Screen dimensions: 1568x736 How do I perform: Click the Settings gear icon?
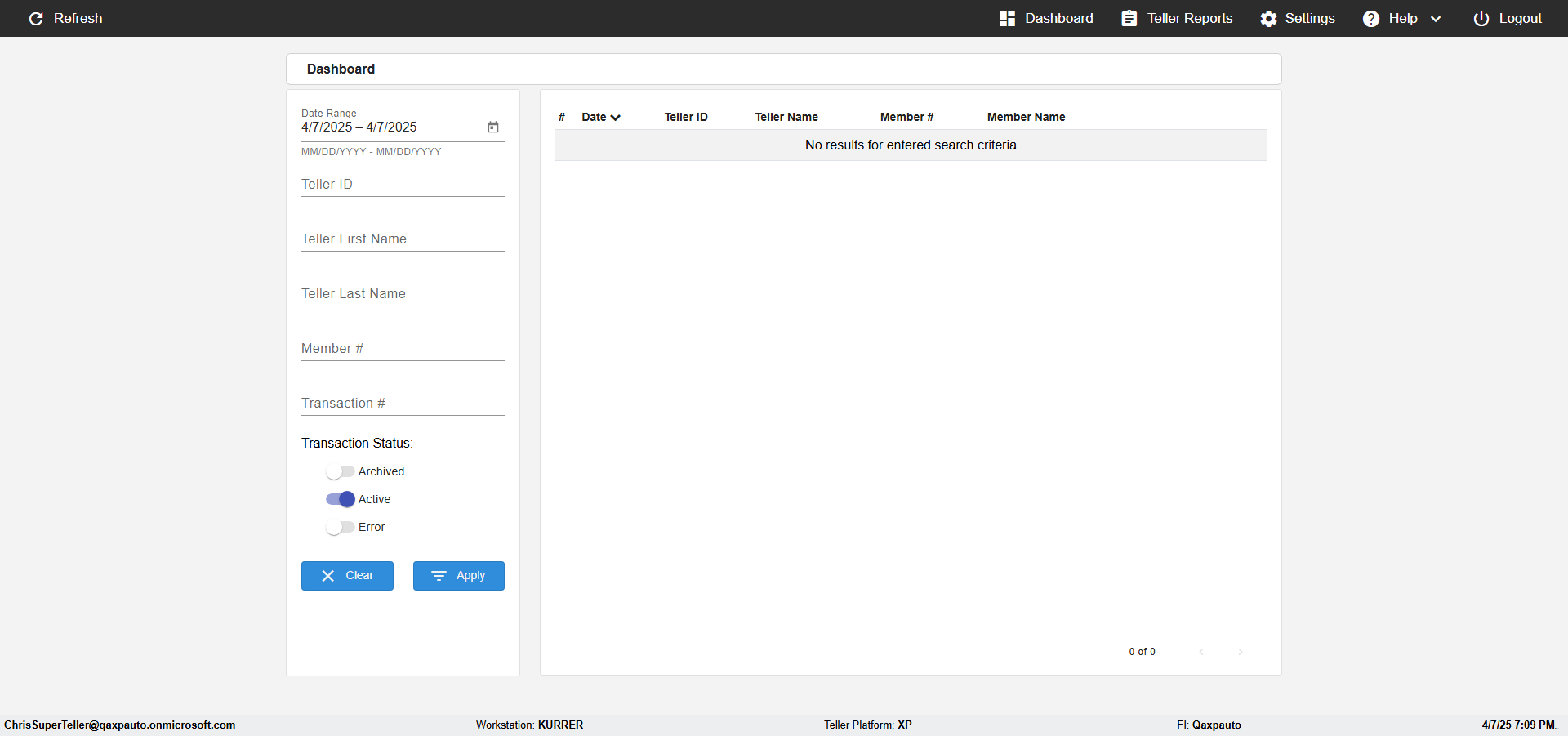tap(1268, 19)
